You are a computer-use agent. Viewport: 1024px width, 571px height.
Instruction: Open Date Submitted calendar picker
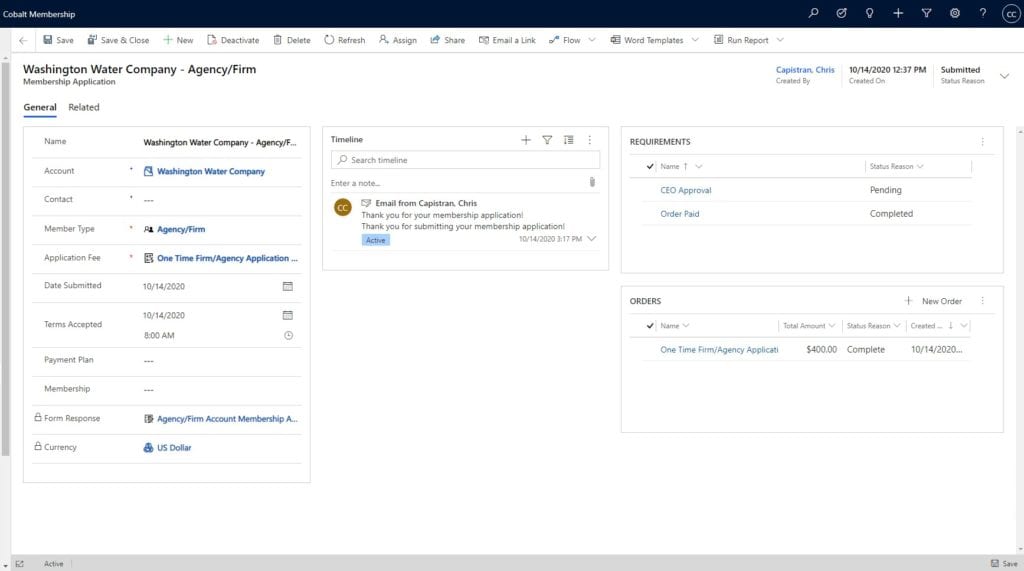(x=287, y=286)
